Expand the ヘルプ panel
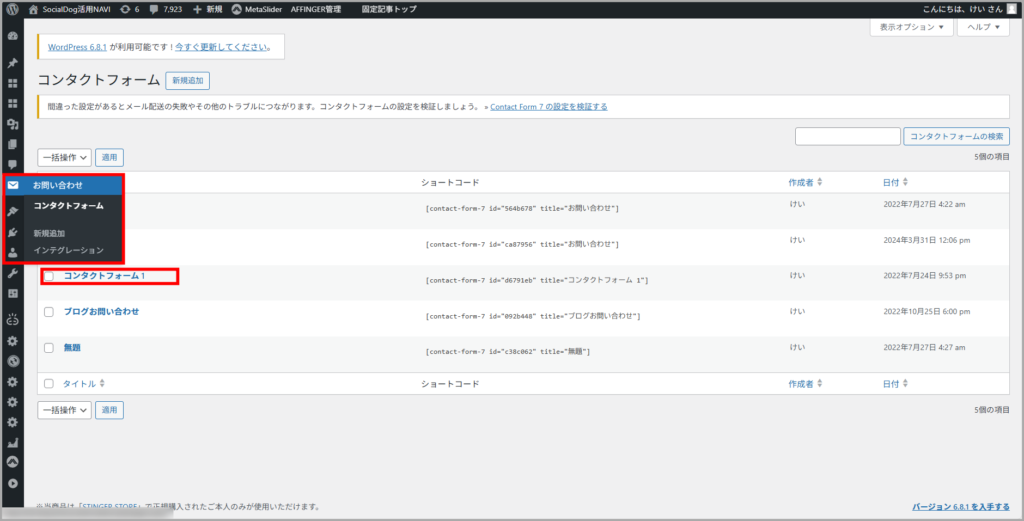Viewport: 1024px width, 521px height. (x=983, y=27)
